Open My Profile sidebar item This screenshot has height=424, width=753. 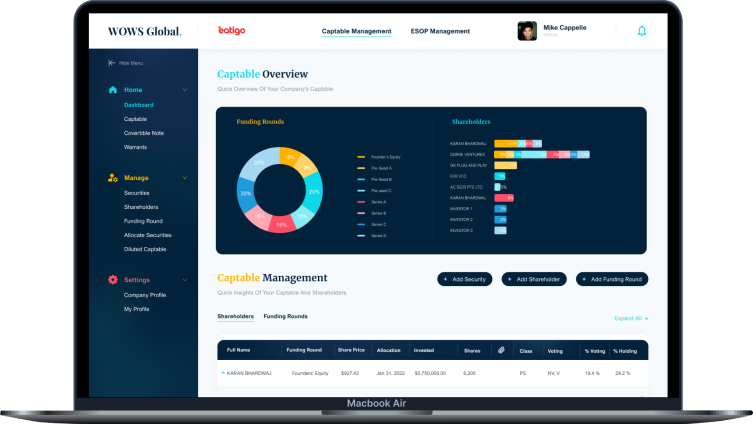click(136, 309)
